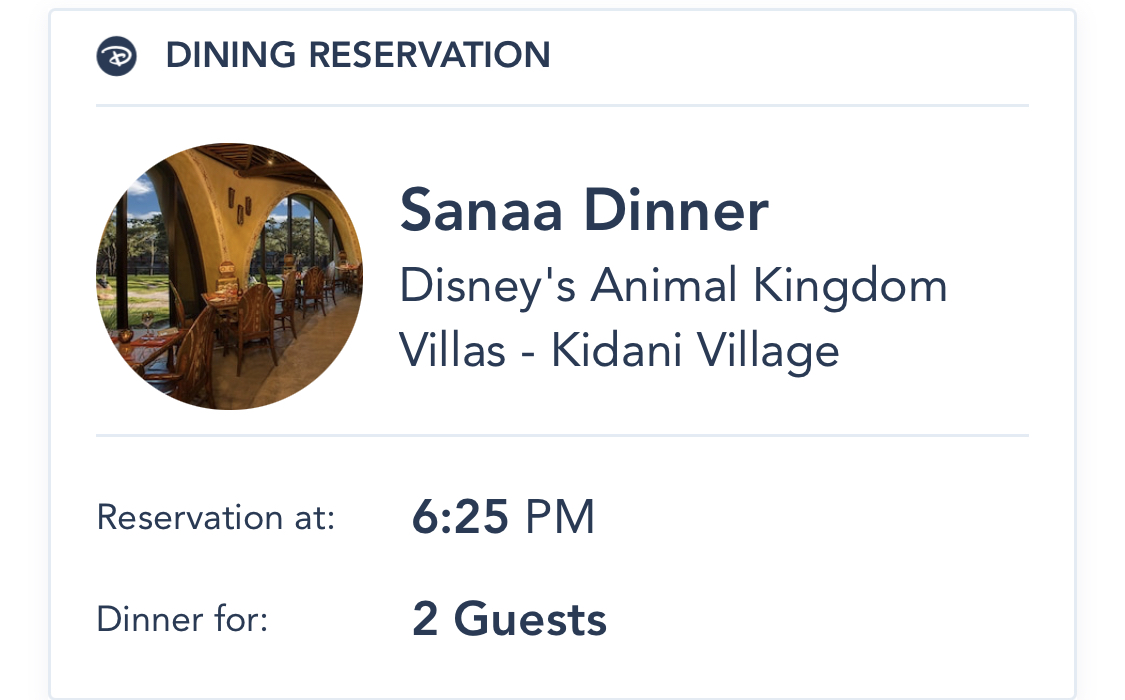Click the word RESERVATION in the header
The width and height of the screenshot is (1125, 700).
tap(428, 56)
